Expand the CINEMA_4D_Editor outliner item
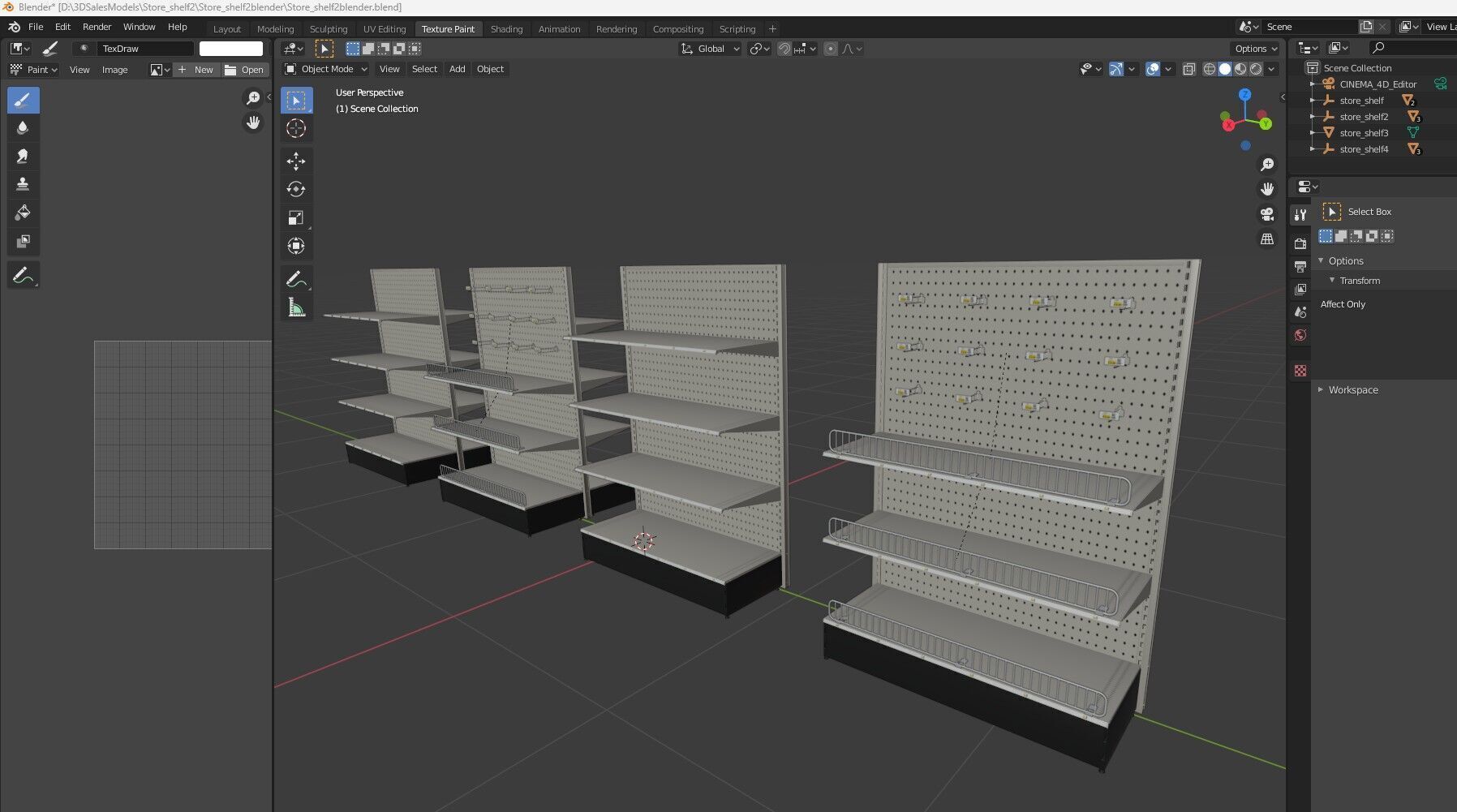Image resolution: width=1457 pixels, height=812 pixels. 1313,84
